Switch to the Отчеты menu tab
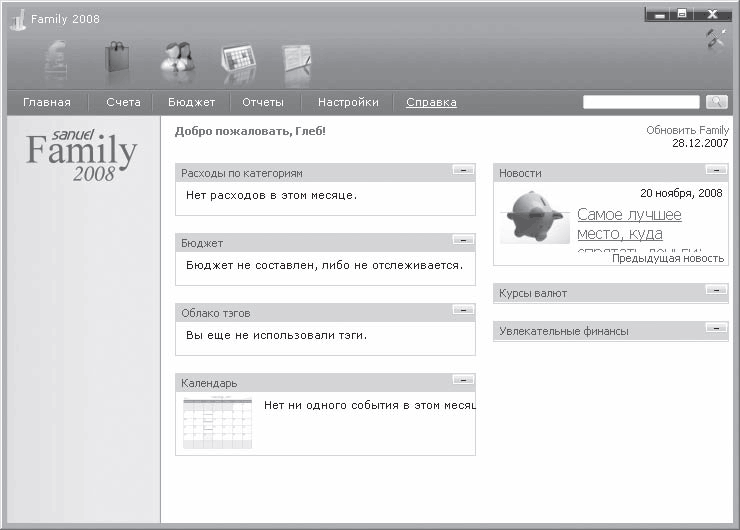The width and height of the screenshot is (740, 530). (x=263, y=102)
